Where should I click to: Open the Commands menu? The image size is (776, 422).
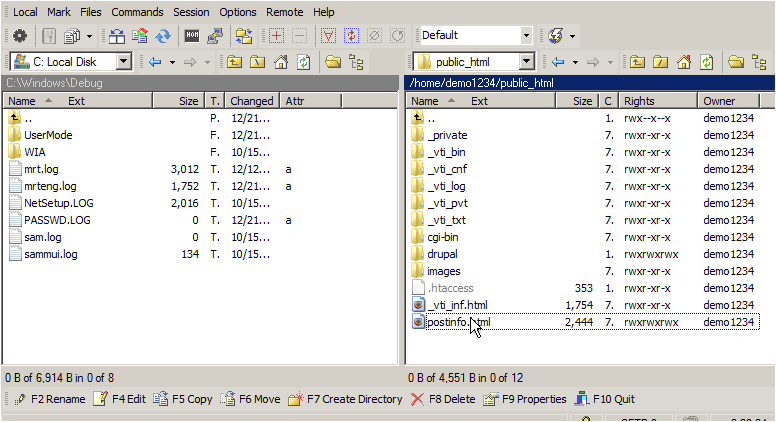tap(137, 12)
